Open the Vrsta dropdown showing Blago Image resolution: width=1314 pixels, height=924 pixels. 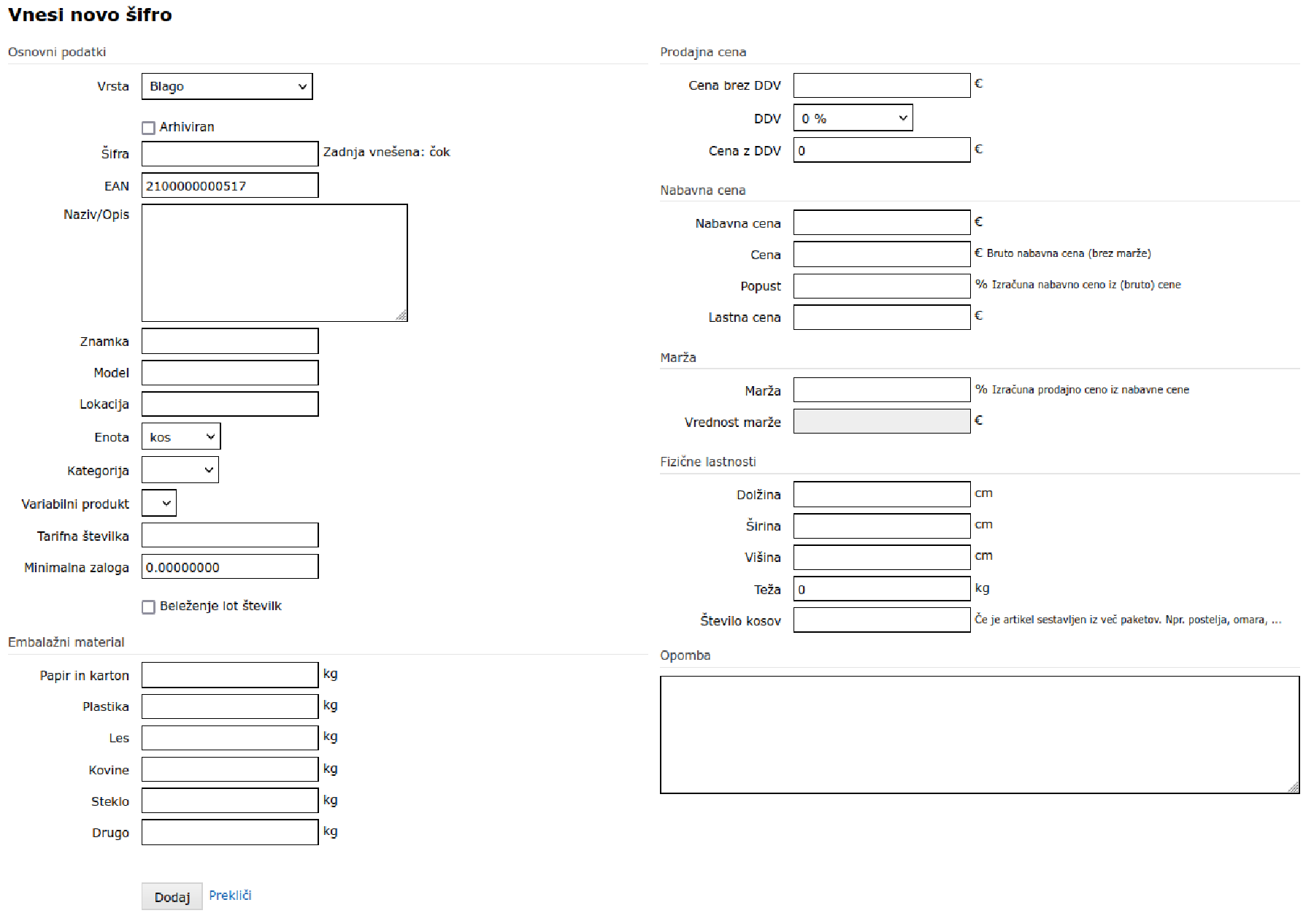(227, 86)
